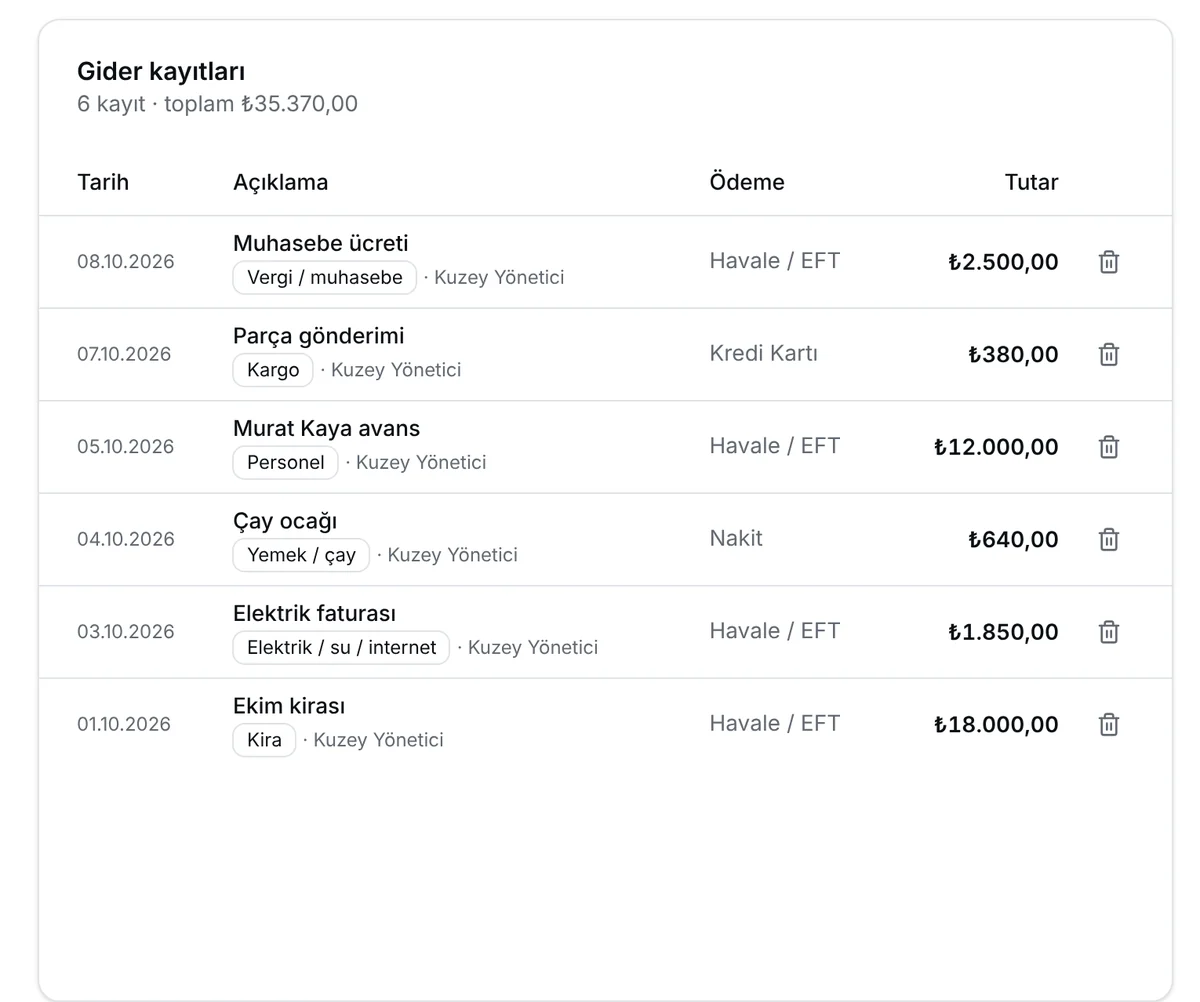Click the Ekim kirası title
The width and height of the screenshot is (1200, 1002).
tap(289, 706)
